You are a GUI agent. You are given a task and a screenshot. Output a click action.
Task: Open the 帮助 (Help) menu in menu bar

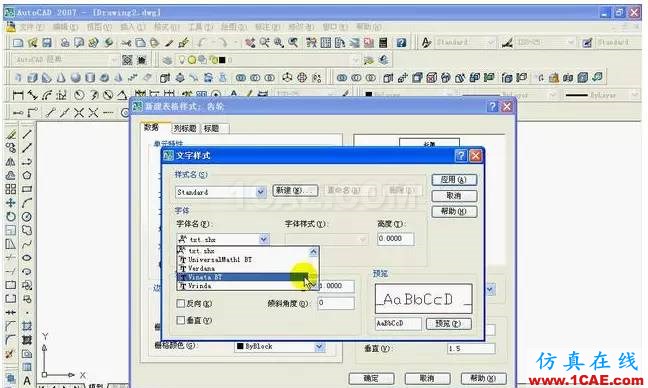pyautogui.click(x=369, y=27)
